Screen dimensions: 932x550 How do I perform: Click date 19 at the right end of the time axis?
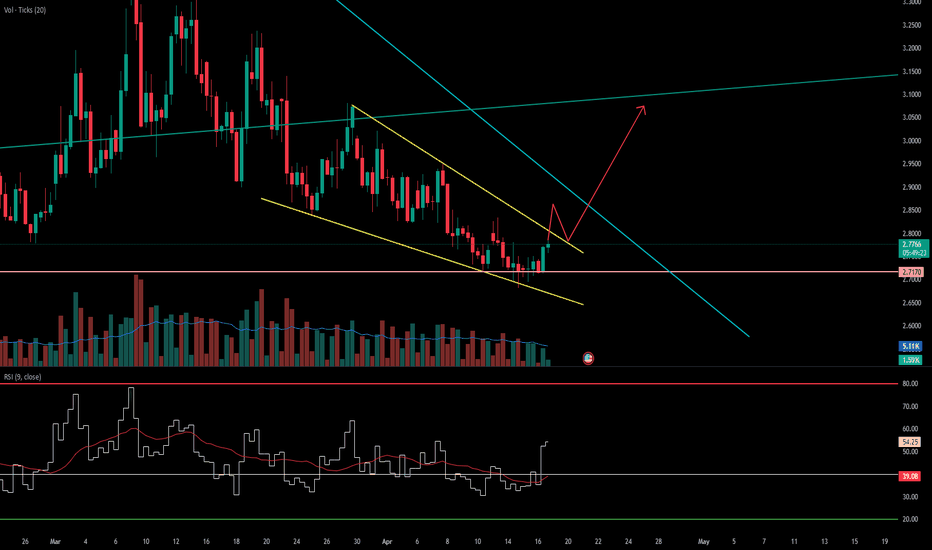pos(885,542)
